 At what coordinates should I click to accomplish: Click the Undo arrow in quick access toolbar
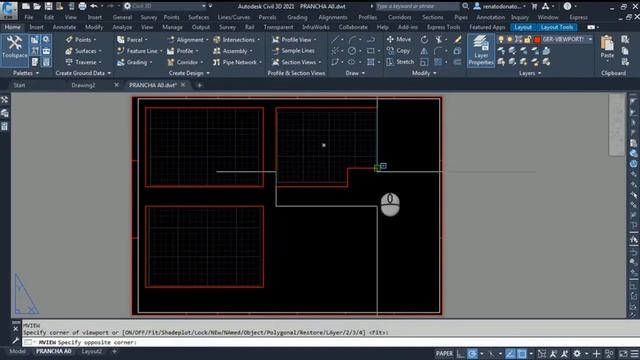(93, 6)
